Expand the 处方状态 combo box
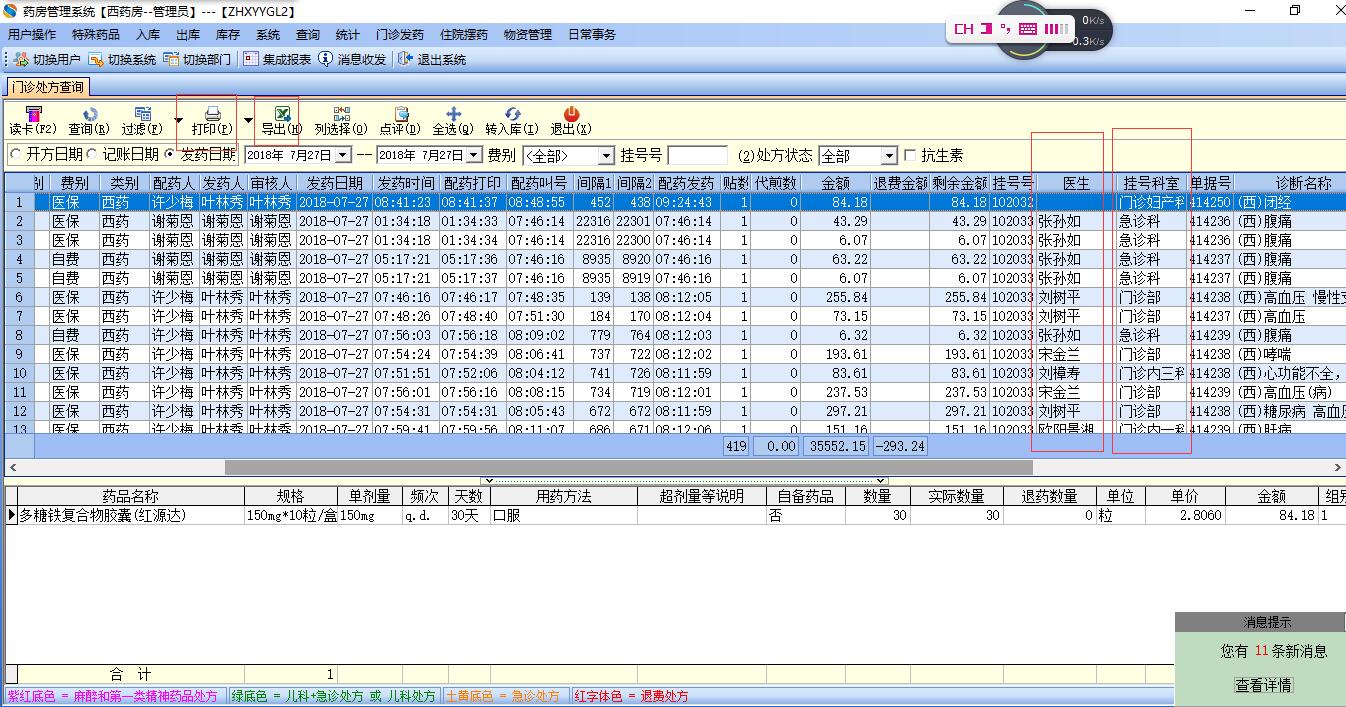The width and height of the screenshot is (1346, 707). tap(888, 156)
